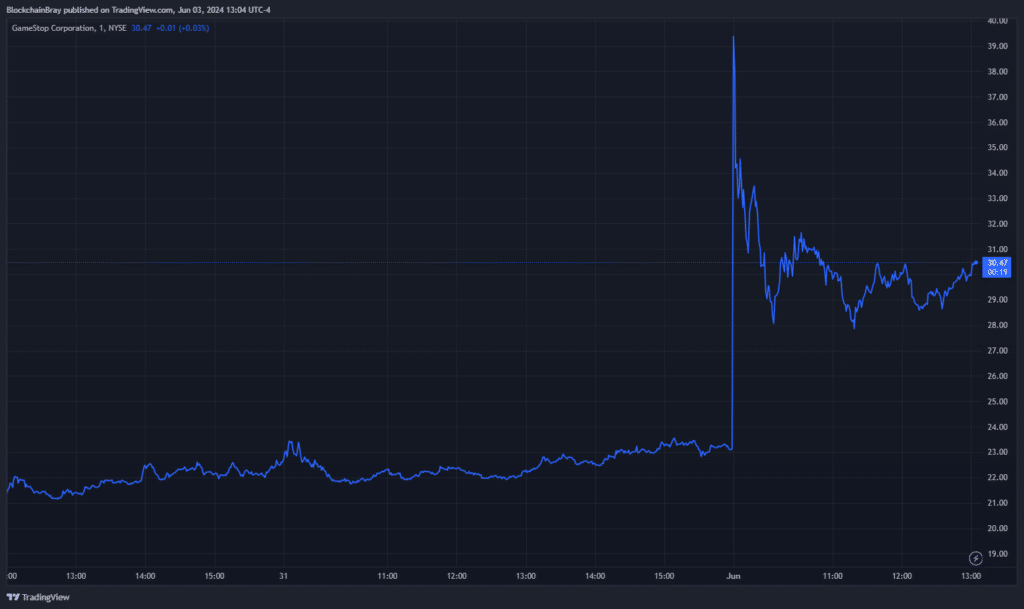Click the 32.00 price axis label
1024x609 pixels.
coord(997,224)
